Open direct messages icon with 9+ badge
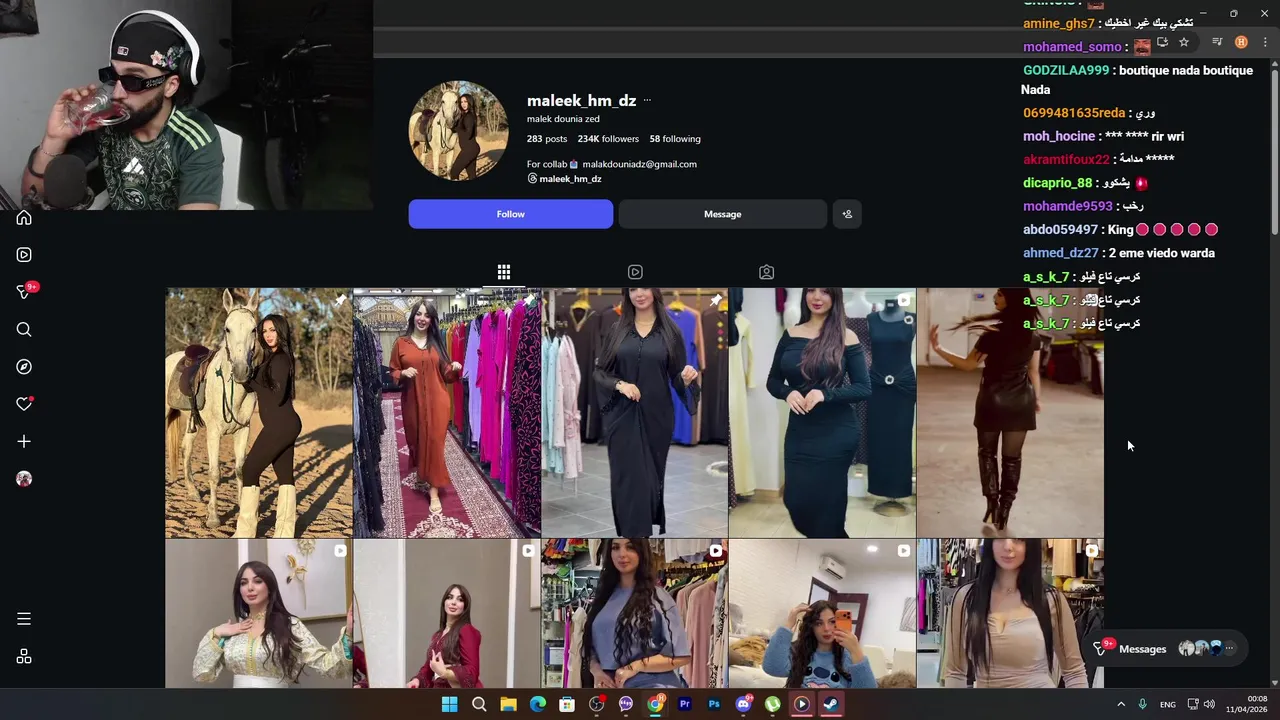The width and height of the screenshot is (1280, 720). coord(24,292)
